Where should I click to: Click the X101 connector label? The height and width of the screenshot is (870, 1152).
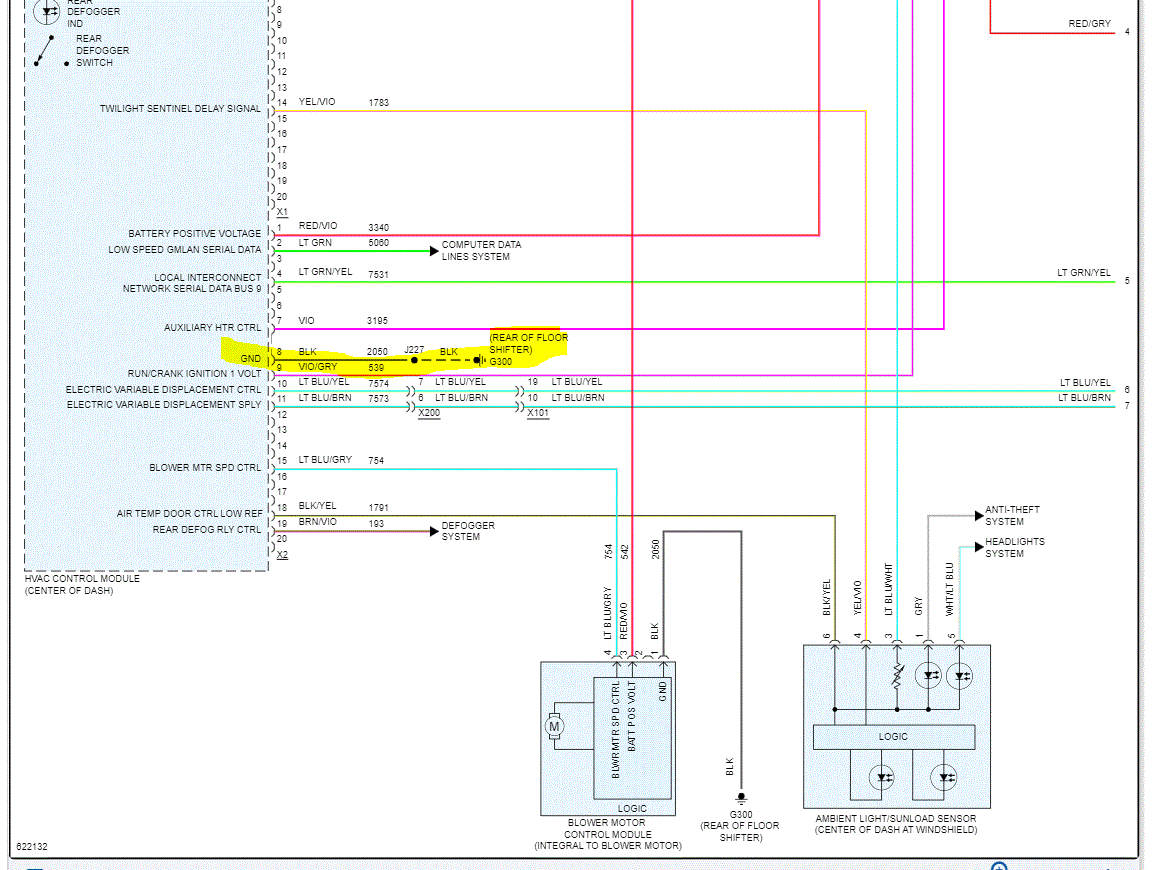537,412
